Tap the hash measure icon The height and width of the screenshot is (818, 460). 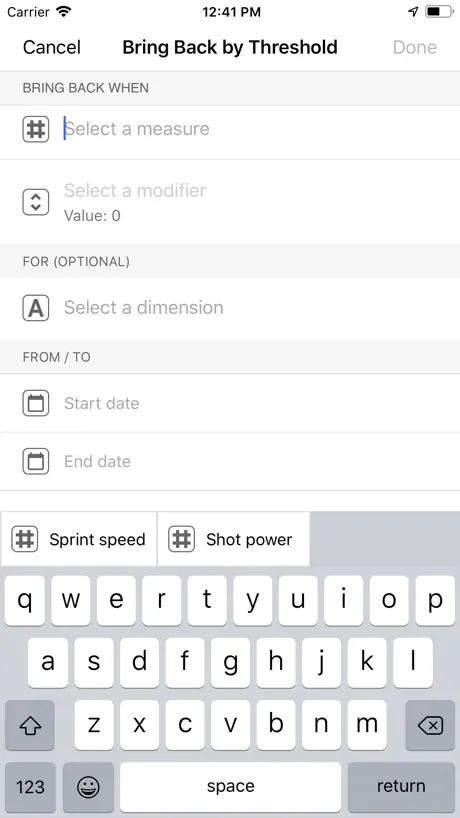click(x=35, y=129)
